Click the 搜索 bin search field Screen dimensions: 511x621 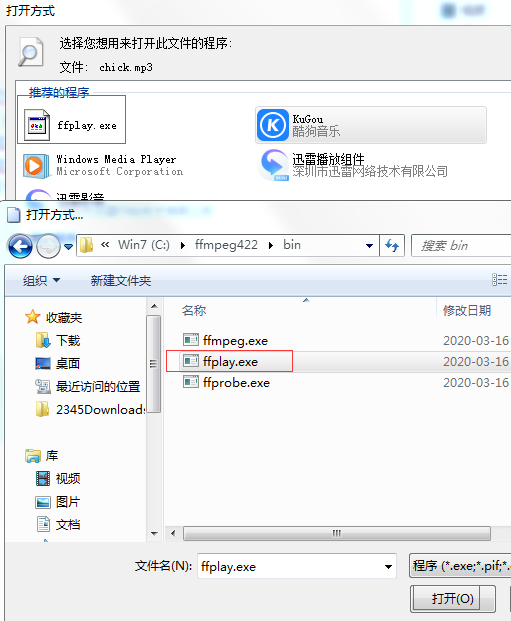tap(461, 246)
